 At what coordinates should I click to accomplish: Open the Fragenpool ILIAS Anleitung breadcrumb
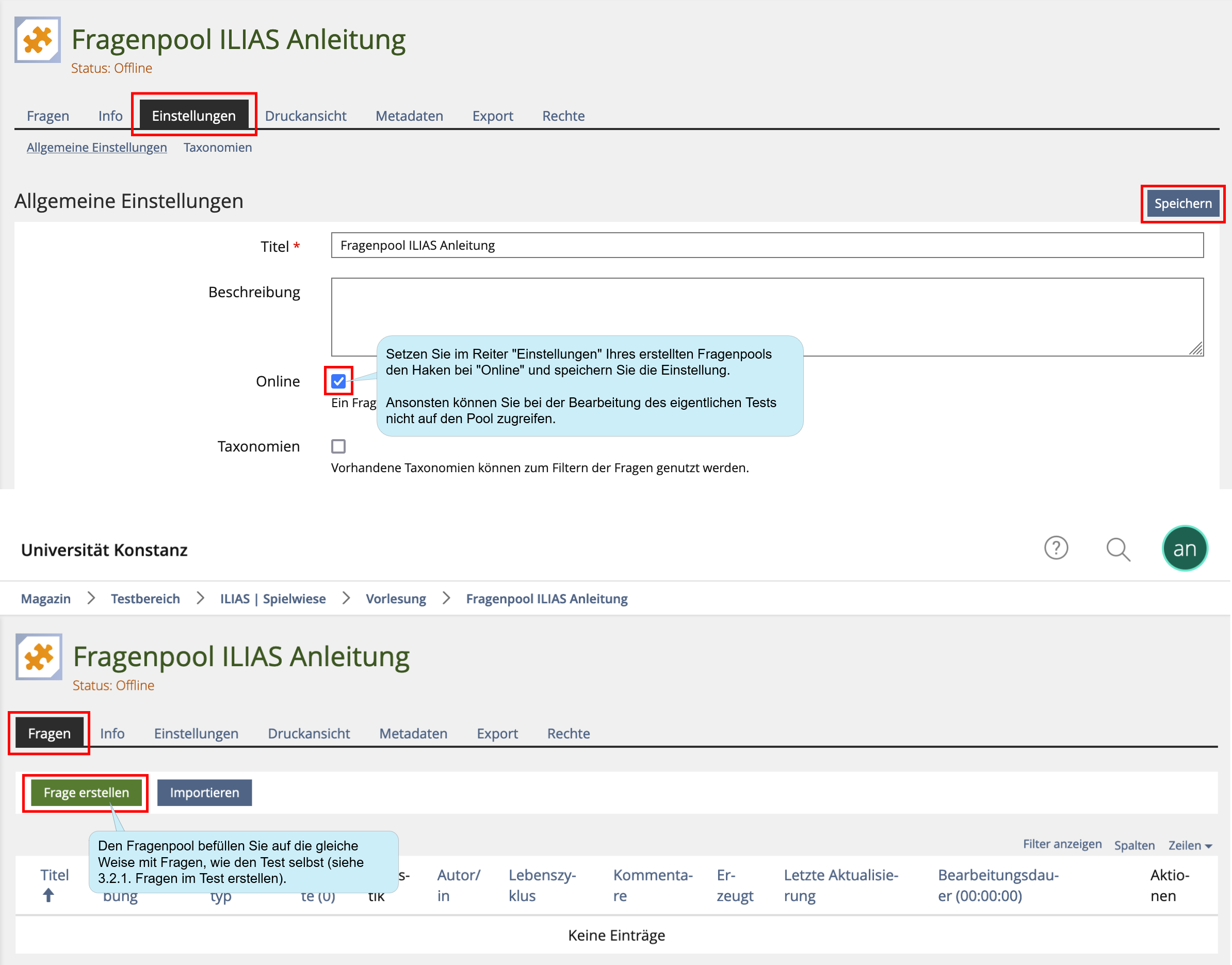547,598
